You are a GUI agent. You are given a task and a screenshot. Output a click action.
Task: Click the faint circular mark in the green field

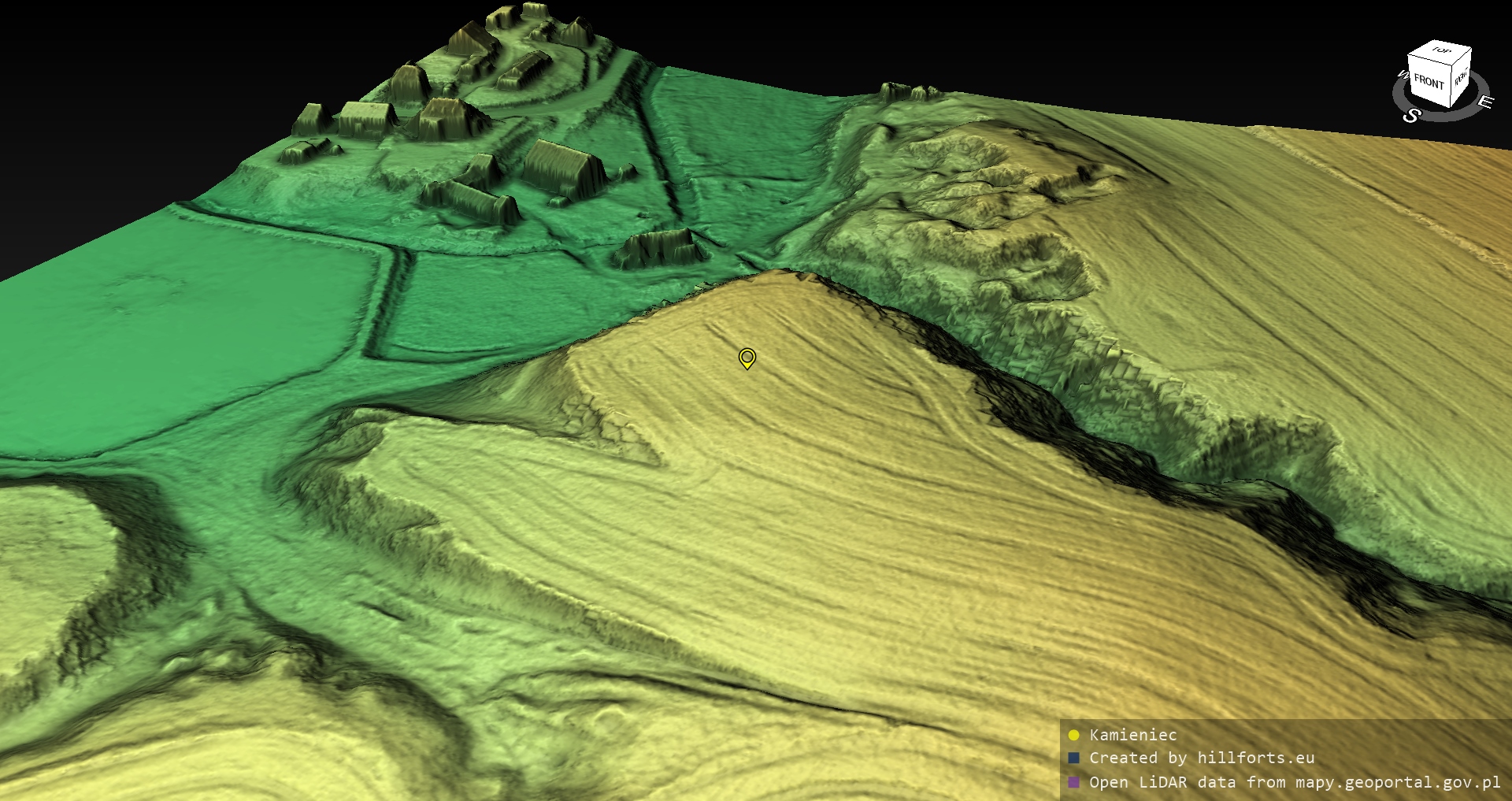[142, 291]
